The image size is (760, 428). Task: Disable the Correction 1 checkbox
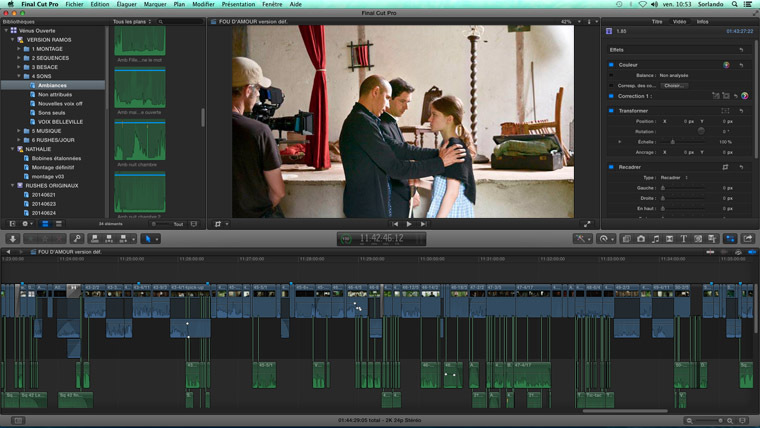611,96
